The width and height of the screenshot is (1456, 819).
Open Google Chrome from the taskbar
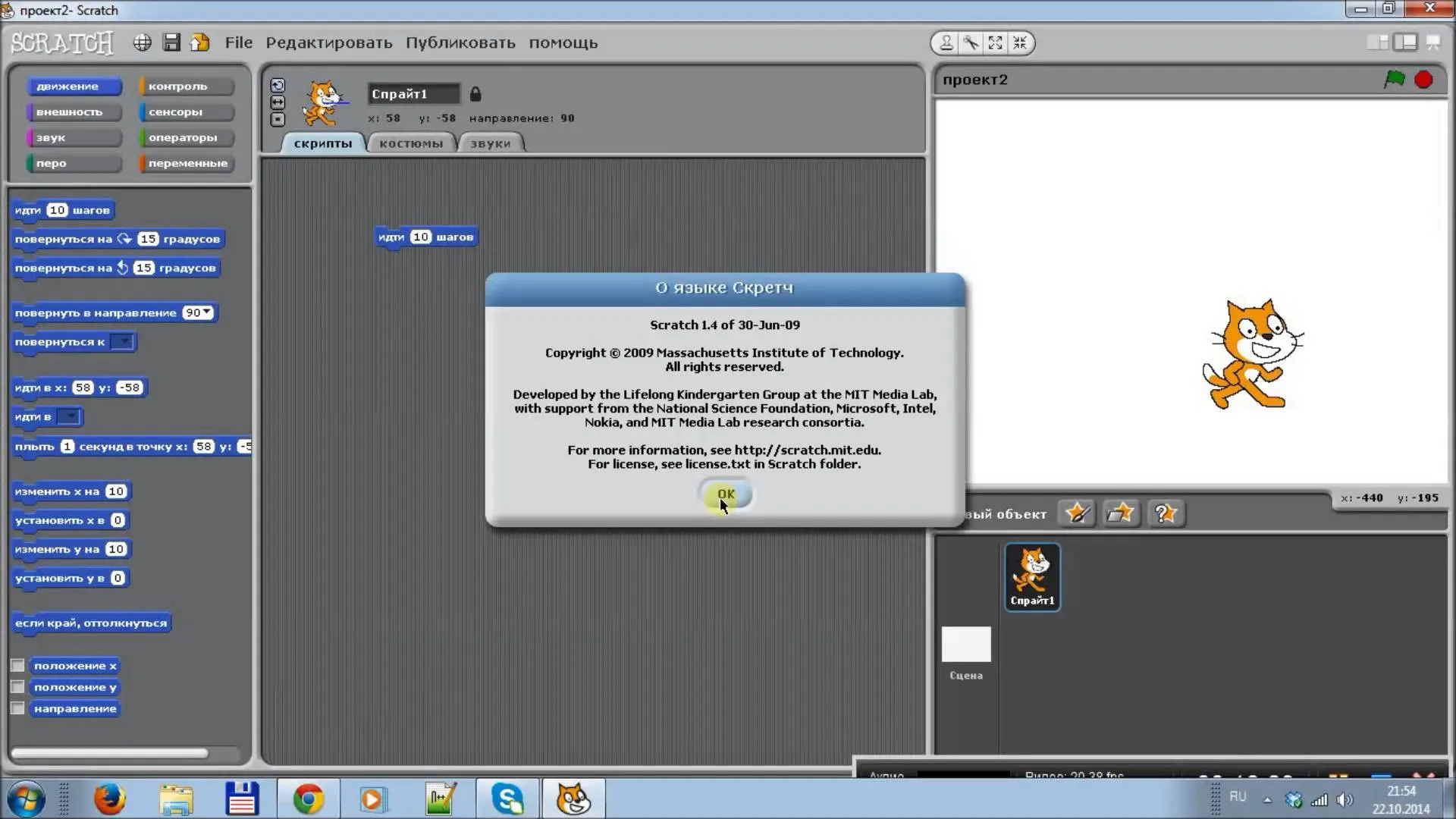(x=309, y=799)
